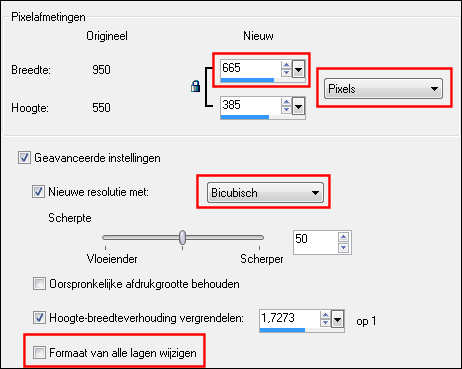462x369 pixels.
Task: Increase sharpness value with spinner up arrow
Action: pyautogui.click(x=343, y=237)
